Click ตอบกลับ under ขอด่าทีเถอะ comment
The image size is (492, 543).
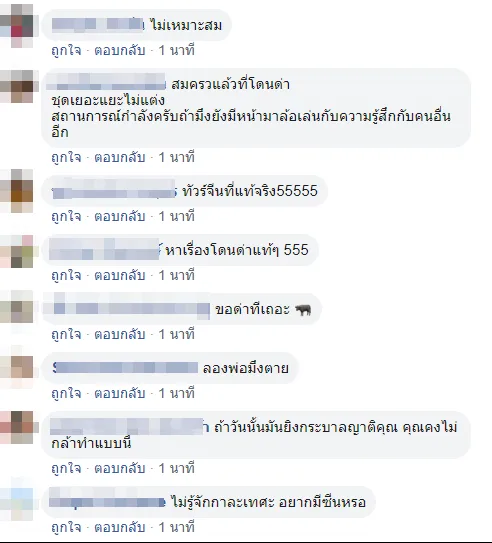tap(120, 335)
